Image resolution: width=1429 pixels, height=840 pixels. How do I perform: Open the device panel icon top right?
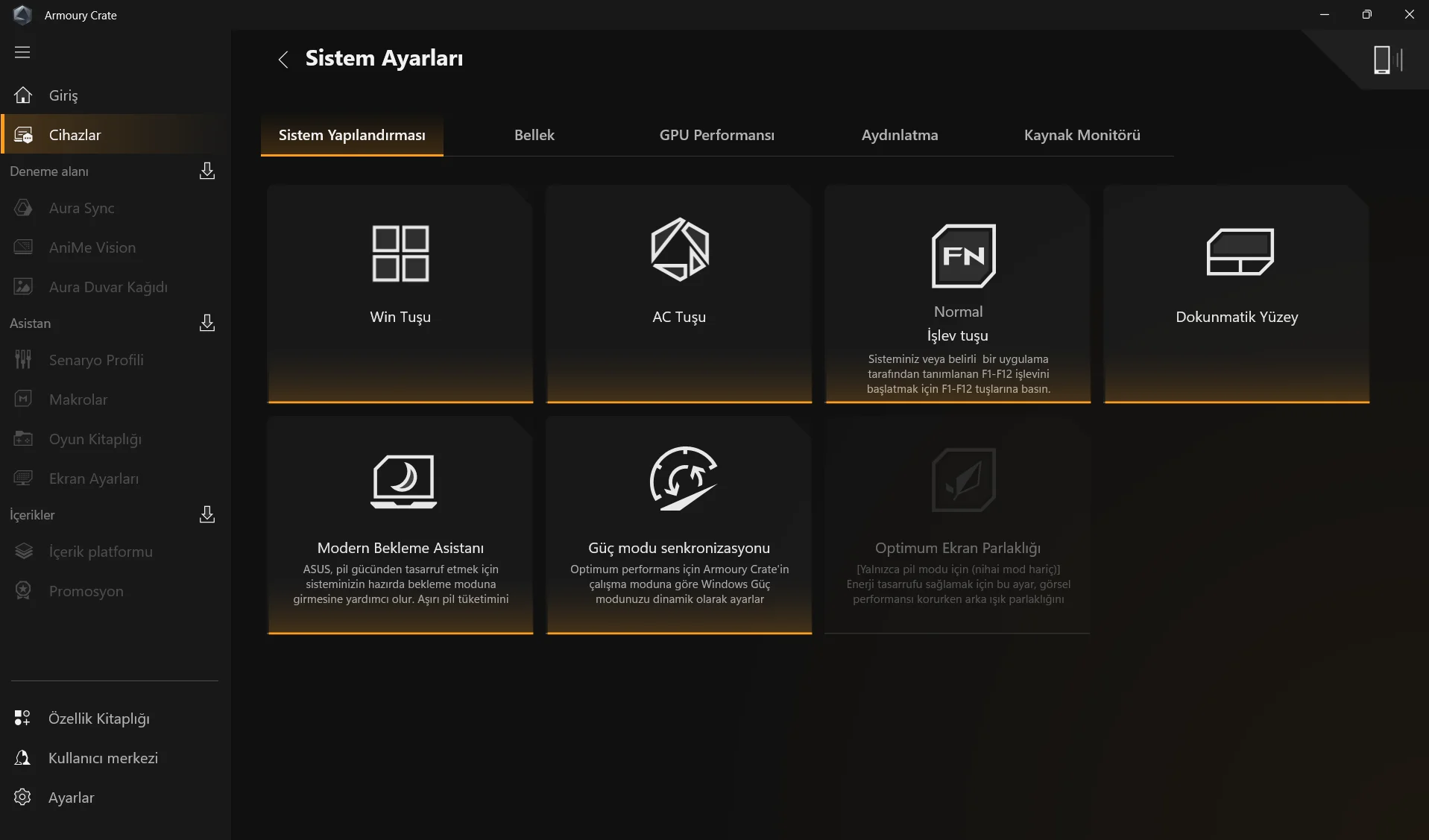point(1388,60)
